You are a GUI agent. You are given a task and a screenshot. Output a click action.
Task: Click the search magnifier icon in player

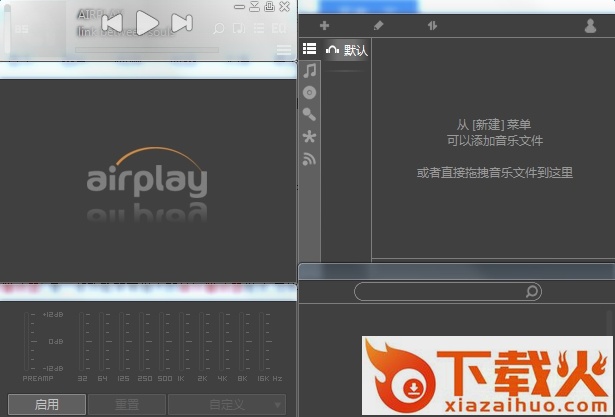[x=219, y=28]
